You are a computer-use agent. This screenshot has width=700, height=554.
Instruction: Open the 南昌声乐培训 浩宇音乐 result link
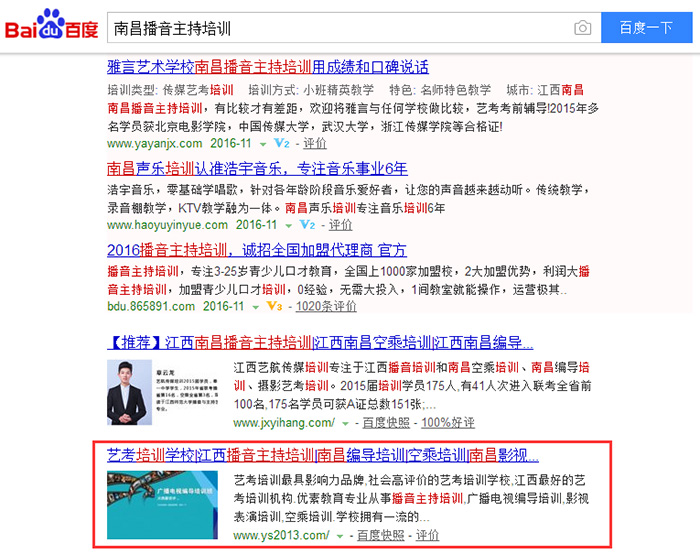click(257, 169)
